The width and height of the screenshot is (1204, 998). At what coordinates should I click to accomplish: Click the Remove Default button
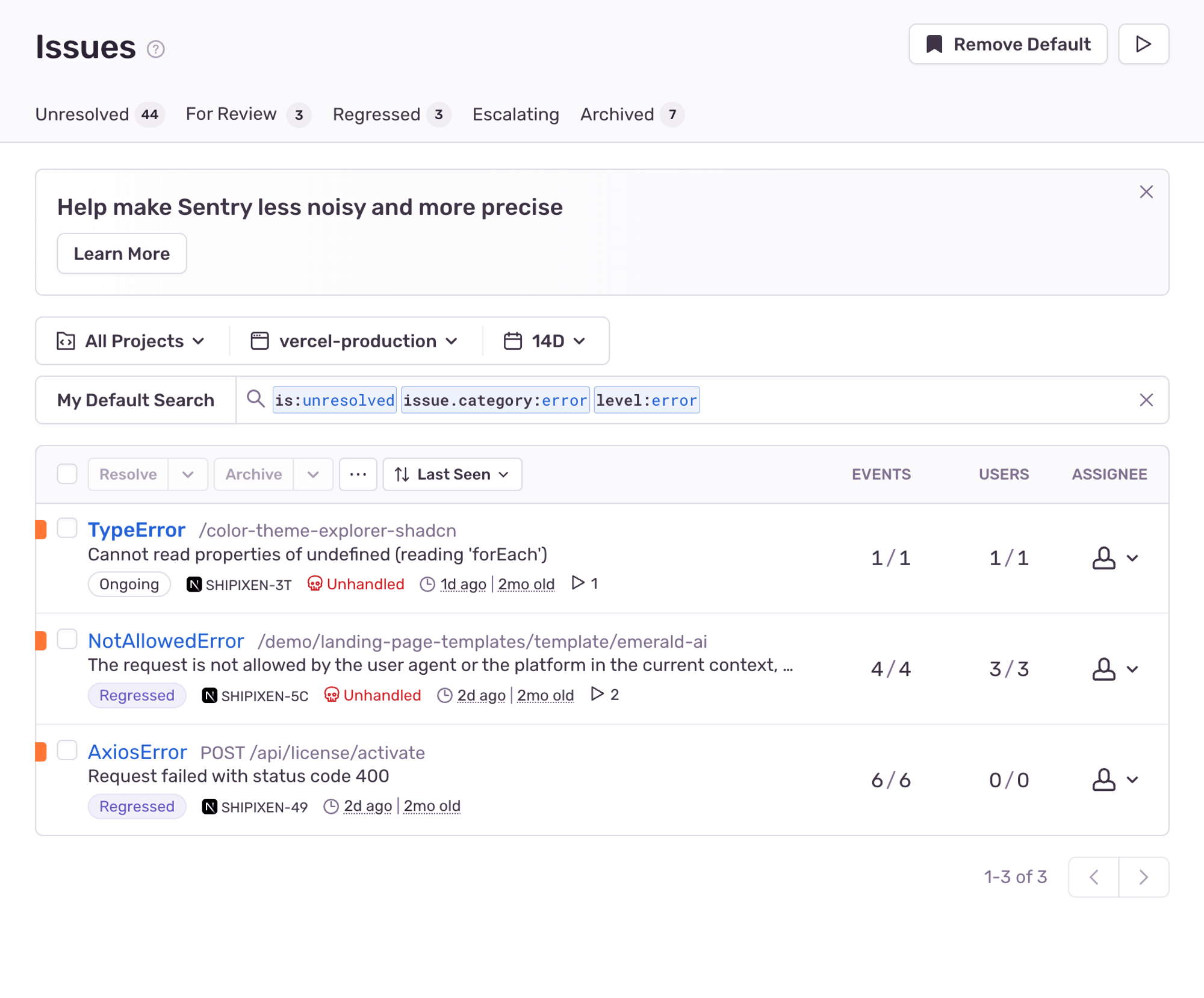click(x=1008, y=44)
